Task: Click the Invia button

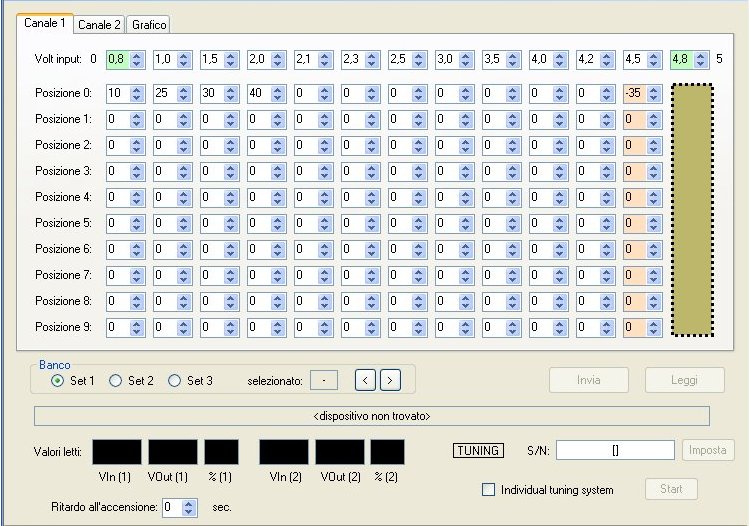Action: coord(588,380)
